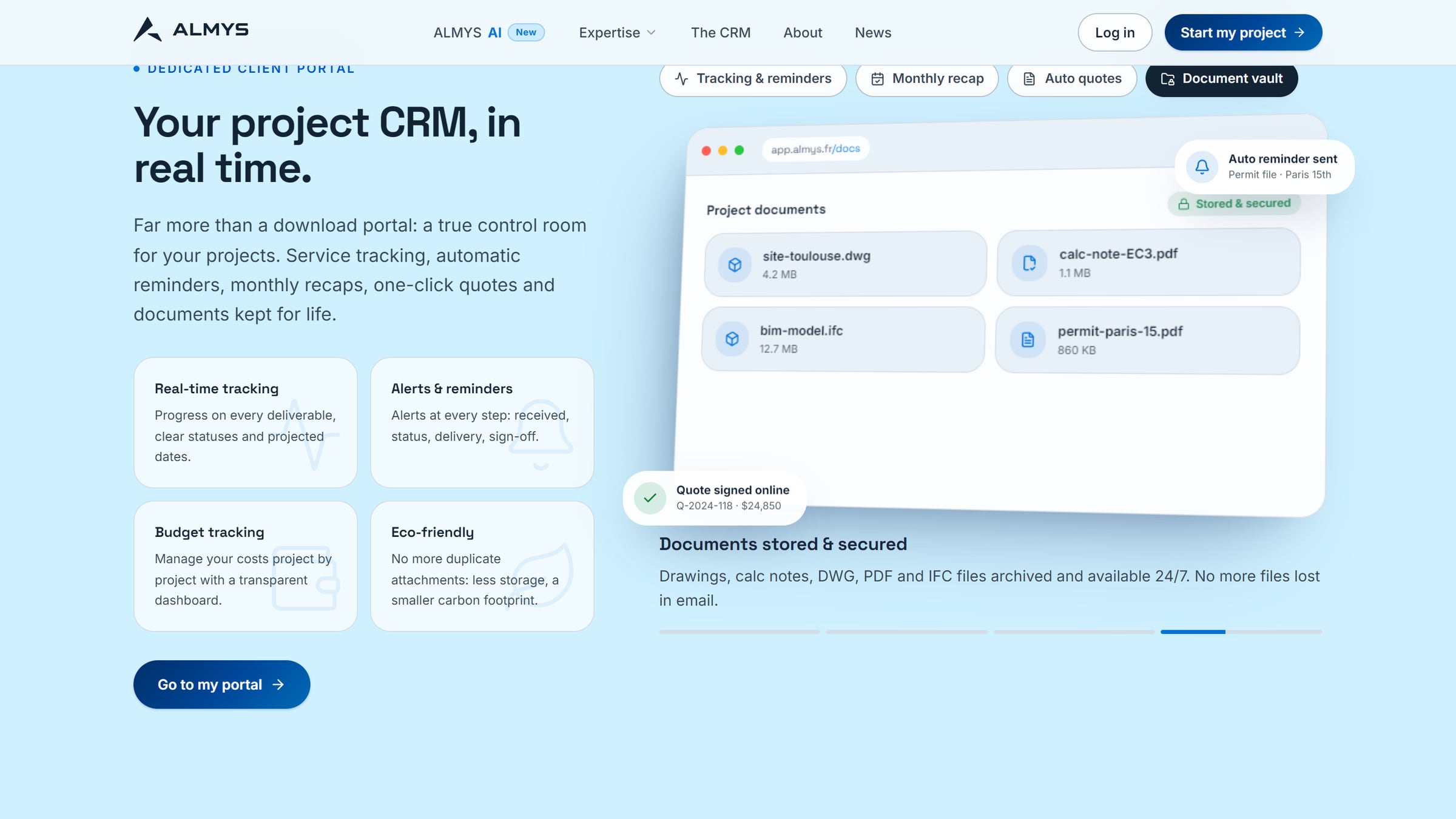
Task: Click the app.almys.fr/docs address field
Action: click(815, 149)
